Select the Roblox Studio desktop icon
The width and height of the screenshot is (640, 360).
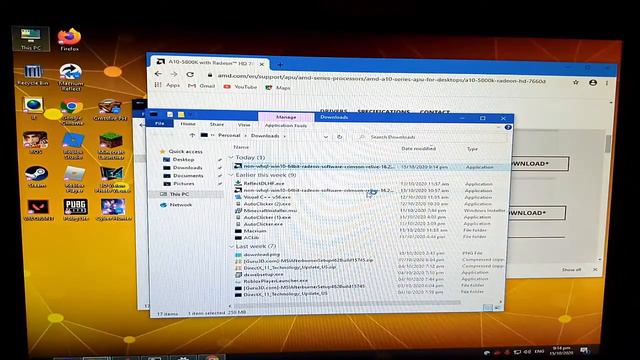point(73,146)
